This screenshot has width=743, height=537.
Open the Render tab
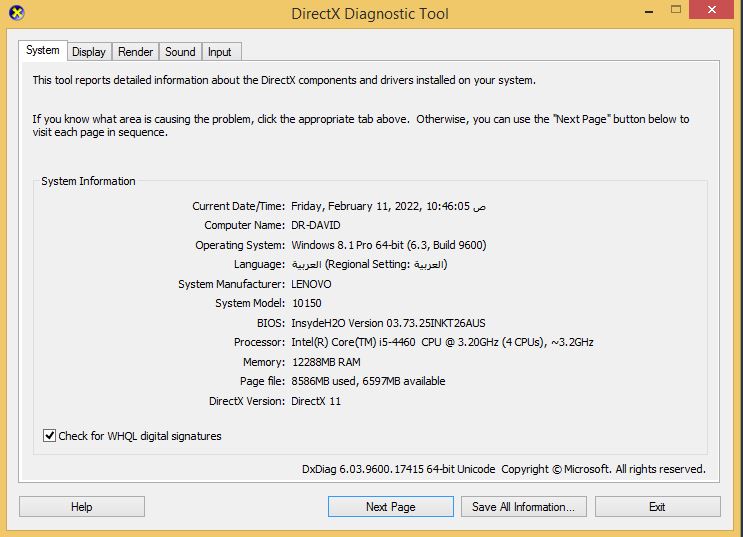(x=135, y=52)
